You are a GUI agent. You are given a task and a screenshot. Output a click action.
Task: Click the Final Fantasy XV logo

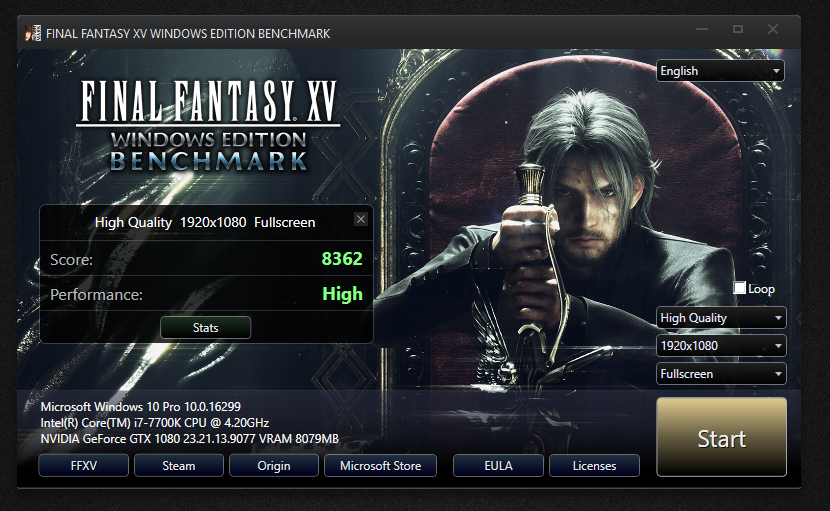tap(209, 126)
